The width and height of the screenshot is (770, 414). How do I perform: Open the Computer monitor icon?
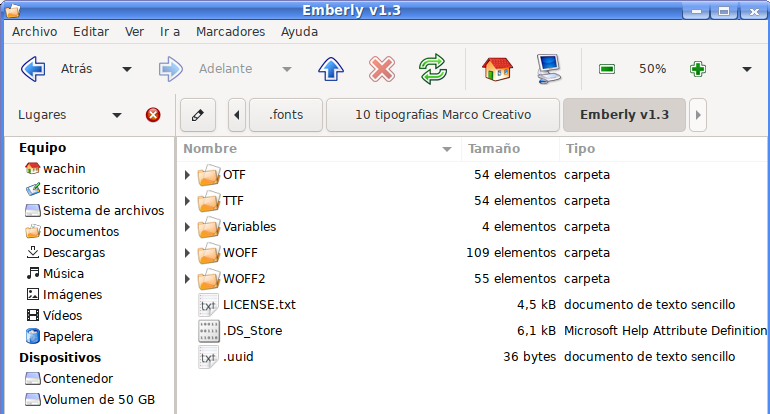click(x=549, y=69)
